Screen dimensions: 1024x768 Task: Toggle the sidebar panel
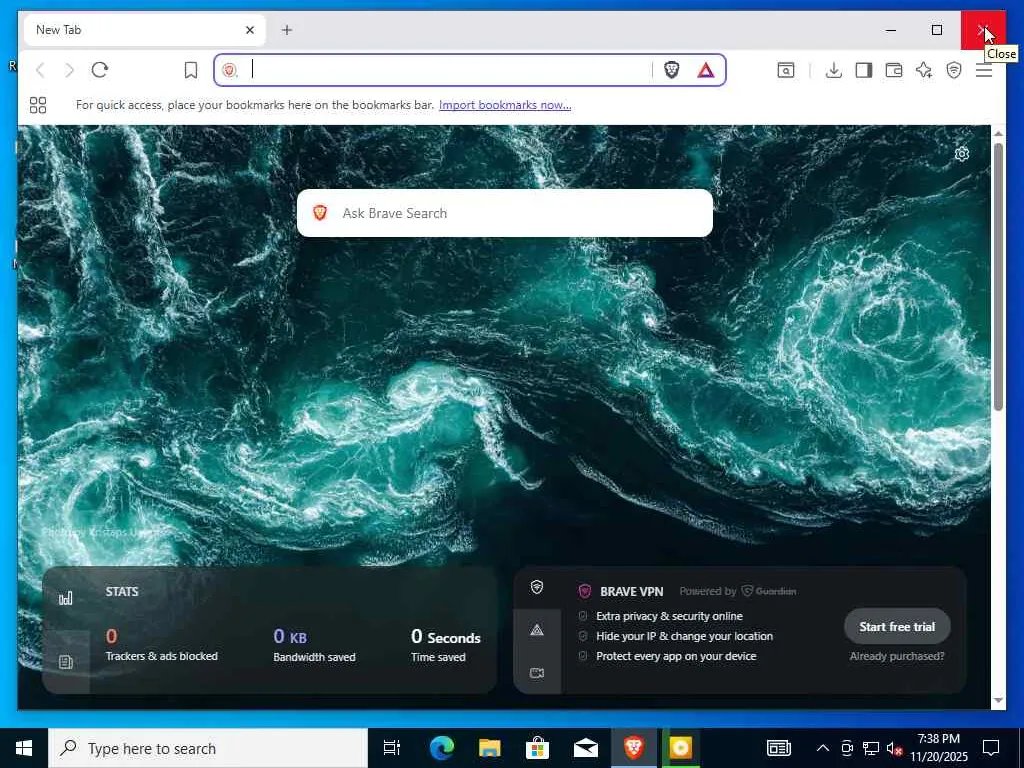point(863,70)
